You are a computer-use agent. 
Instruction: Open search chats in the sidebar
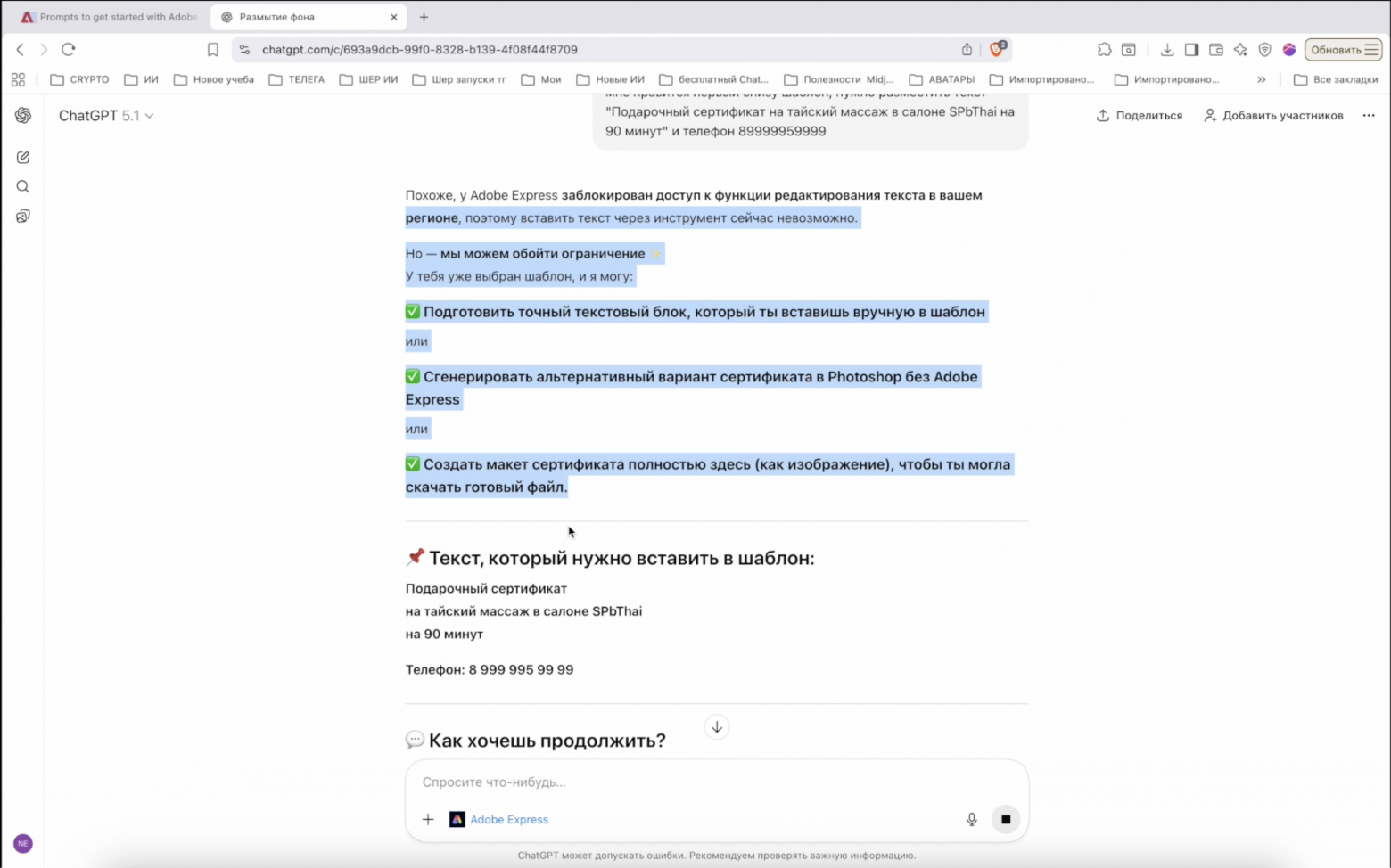point(23,186)
